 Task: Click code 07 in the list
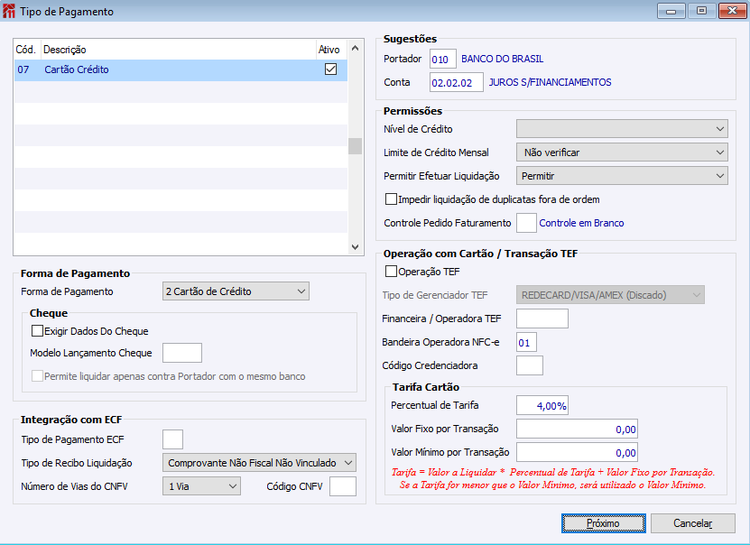(23, 70)
